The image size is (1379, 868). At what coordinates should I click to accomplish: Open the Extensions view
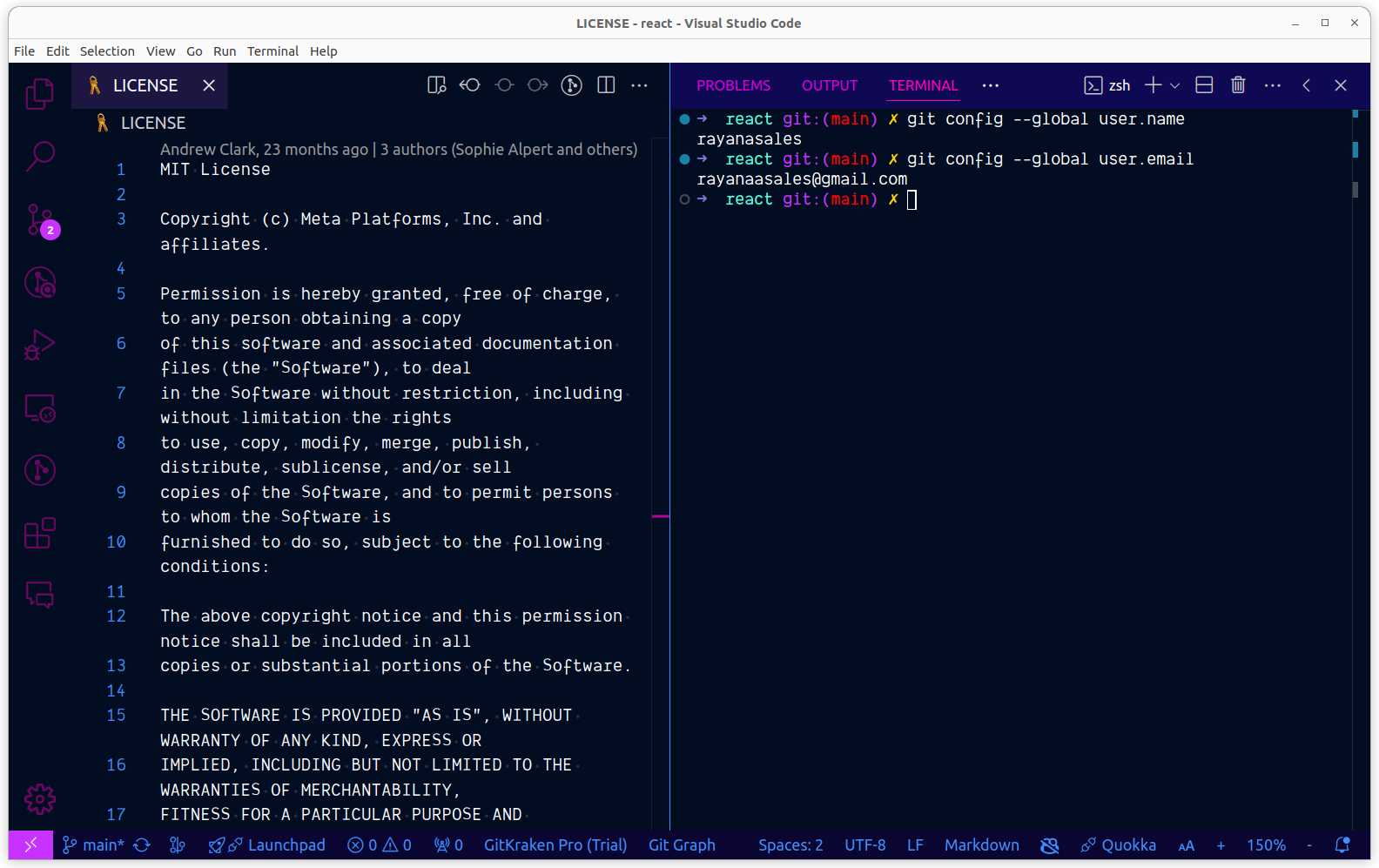click(39, 533)
